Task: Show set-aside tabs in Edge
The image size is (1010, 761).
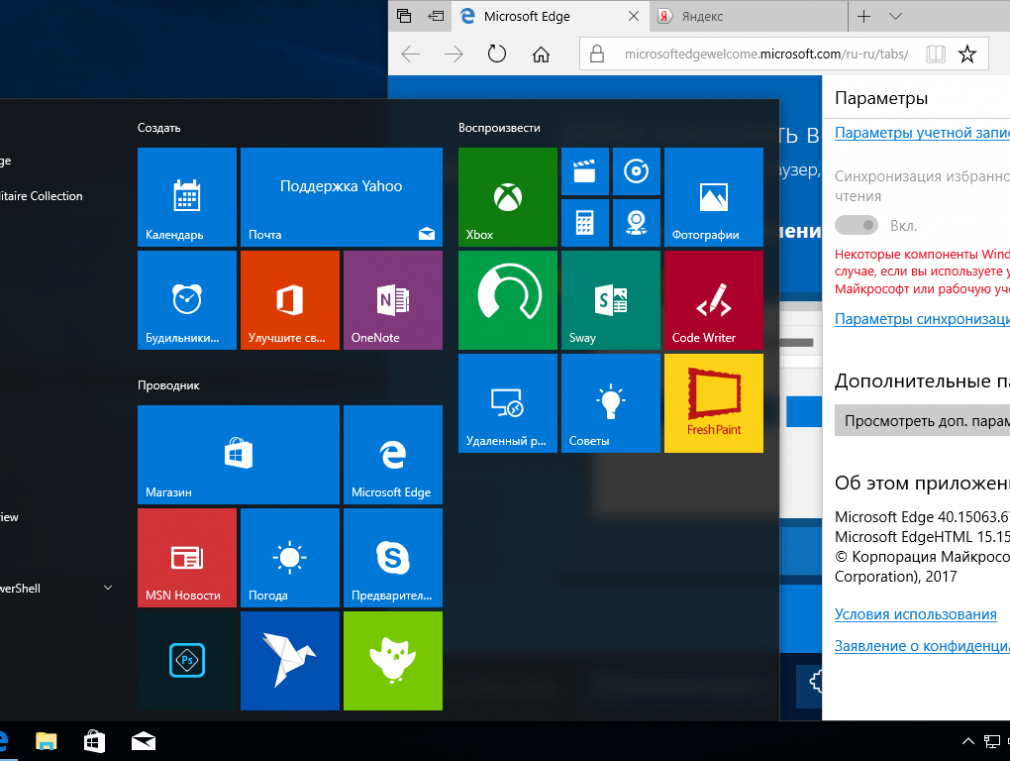Action: [x=404, y=16]
